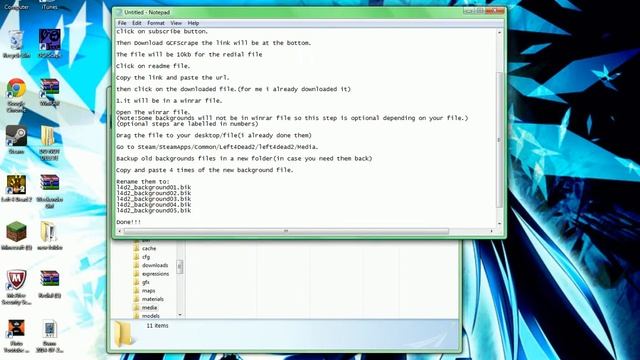Click Notepad's horizontal scrollbar left arrow
This screenshot has height=360, width=640.
point(119,231)
